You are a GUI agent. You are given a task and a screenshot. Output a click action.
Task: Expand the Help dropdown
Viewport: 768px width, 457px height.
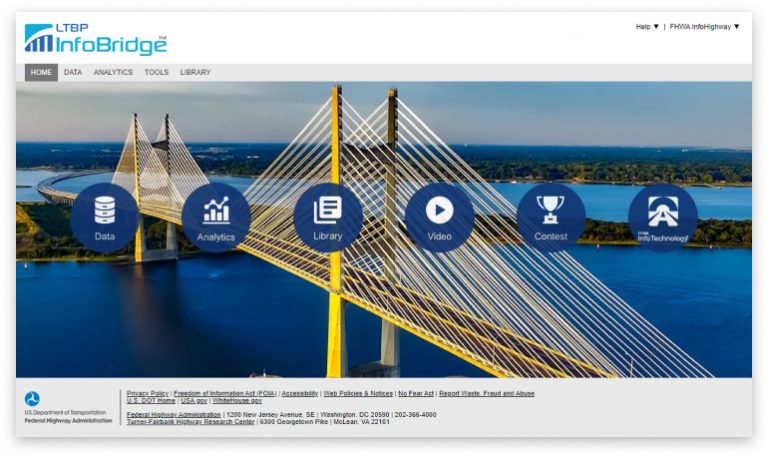click(647, 26)
